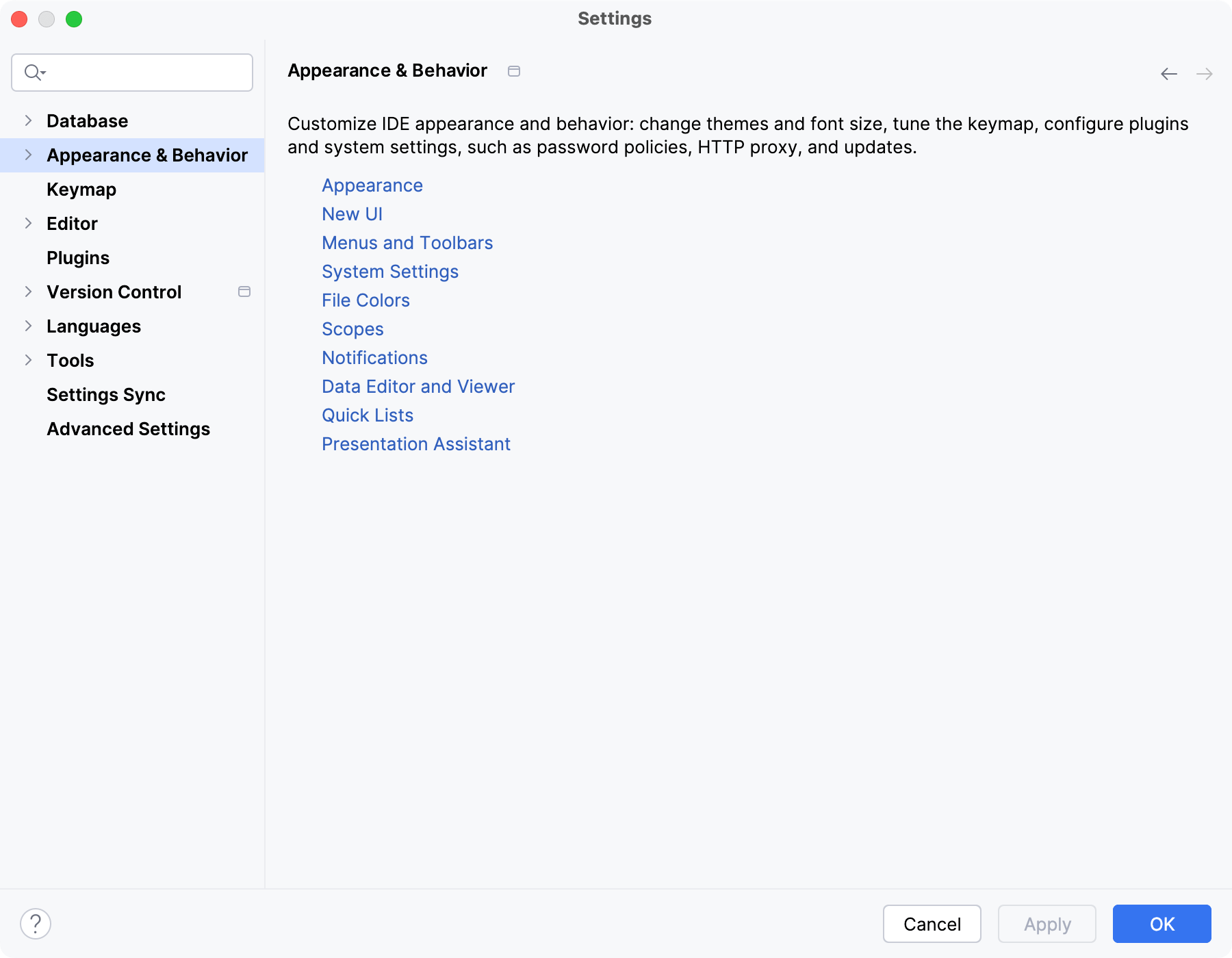
Task: Expand the Database tree node
Action: [x=28, y=121]
